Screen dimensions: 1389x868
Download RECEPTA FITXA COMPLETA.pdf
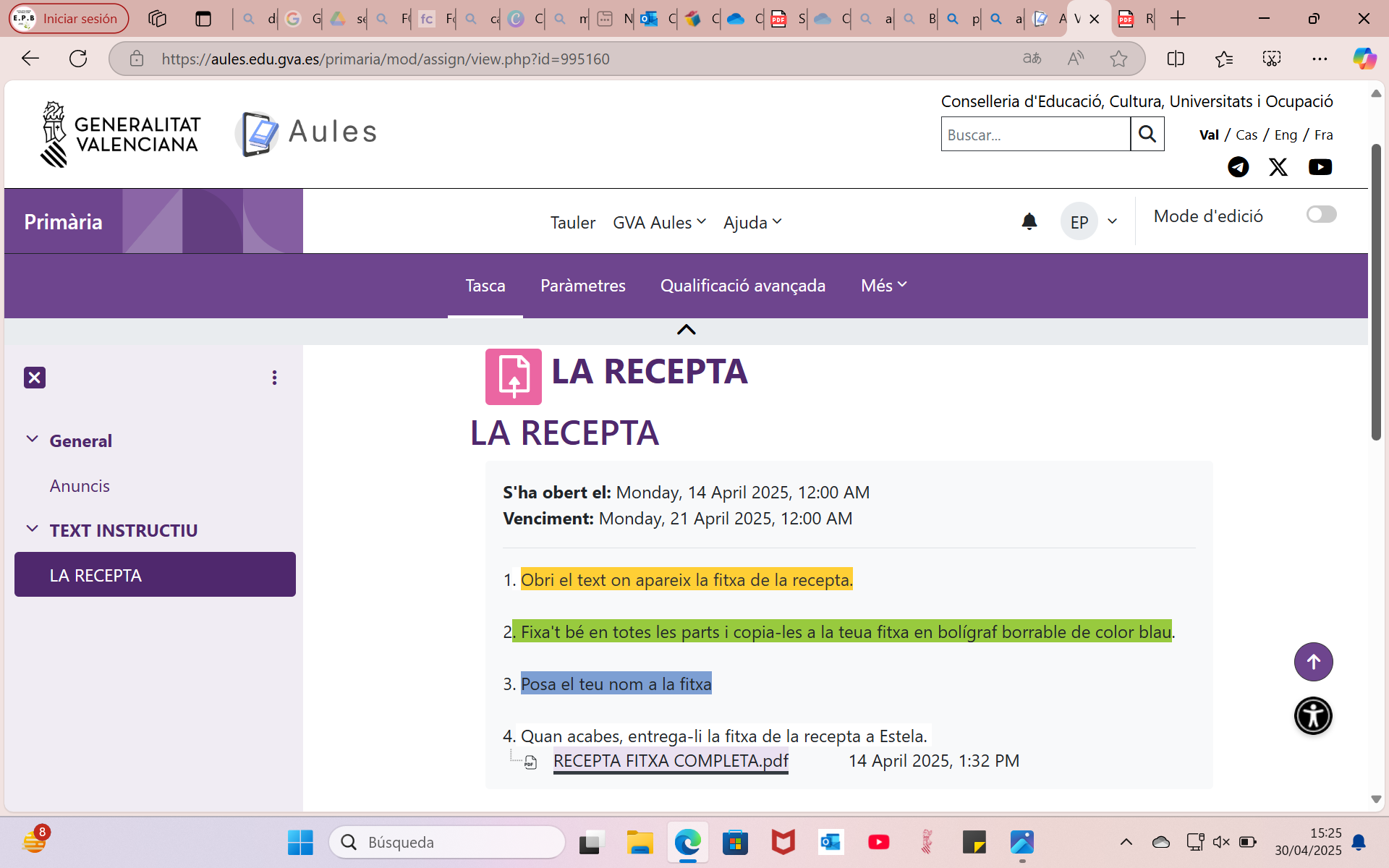click(x=670, y=760)
